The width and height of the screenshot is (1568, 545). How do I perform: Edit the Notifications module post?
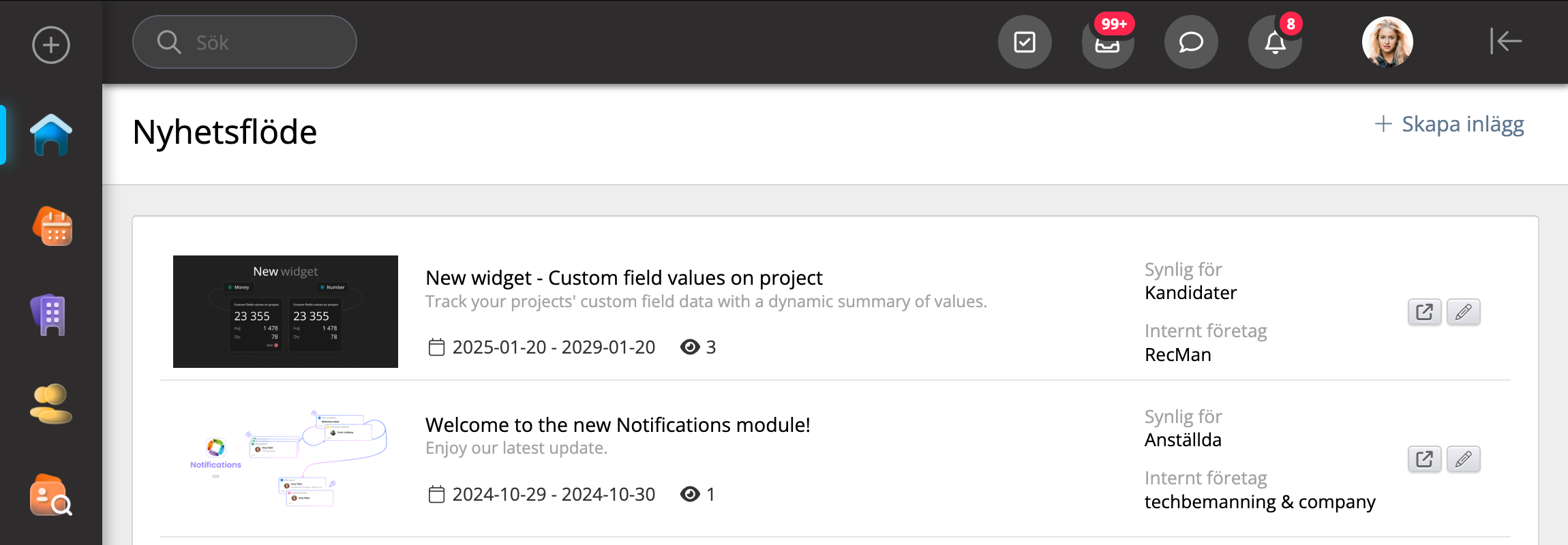(1463, 459)
